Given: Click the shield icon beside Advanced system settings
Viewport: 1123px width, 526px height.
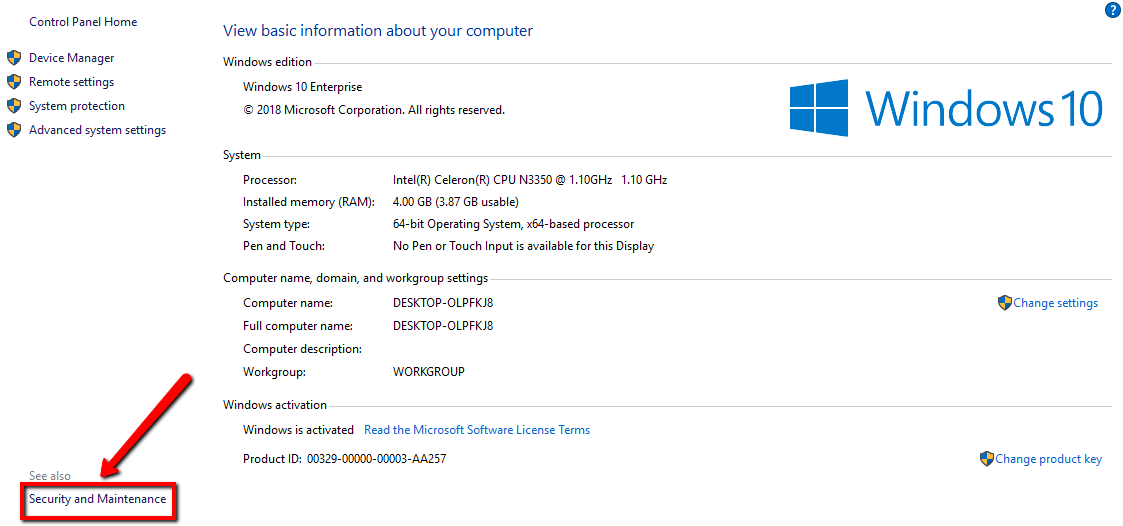Looking at the screenshot, I should pos(14,130).
